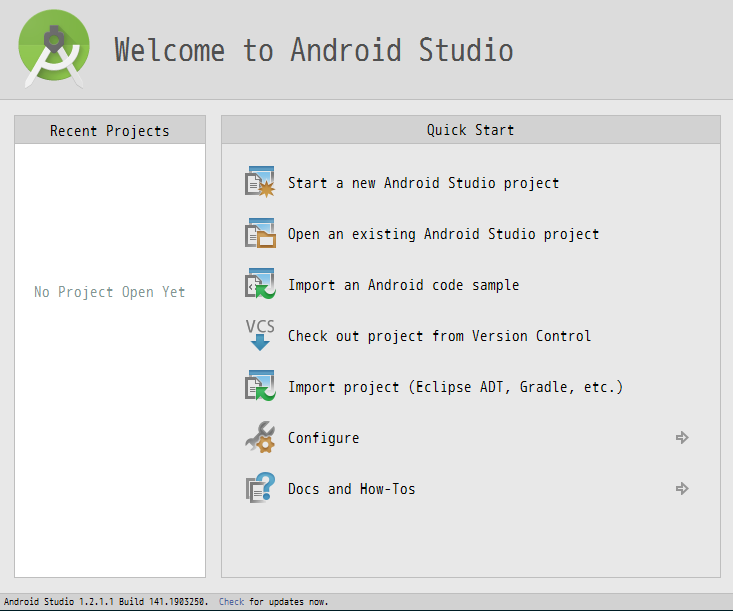Choose Import project (Eclipse ADT, Gradle, etc.)
Image resolution: width=733 pixels, height=611 pixels.
[x=455, y=387]
